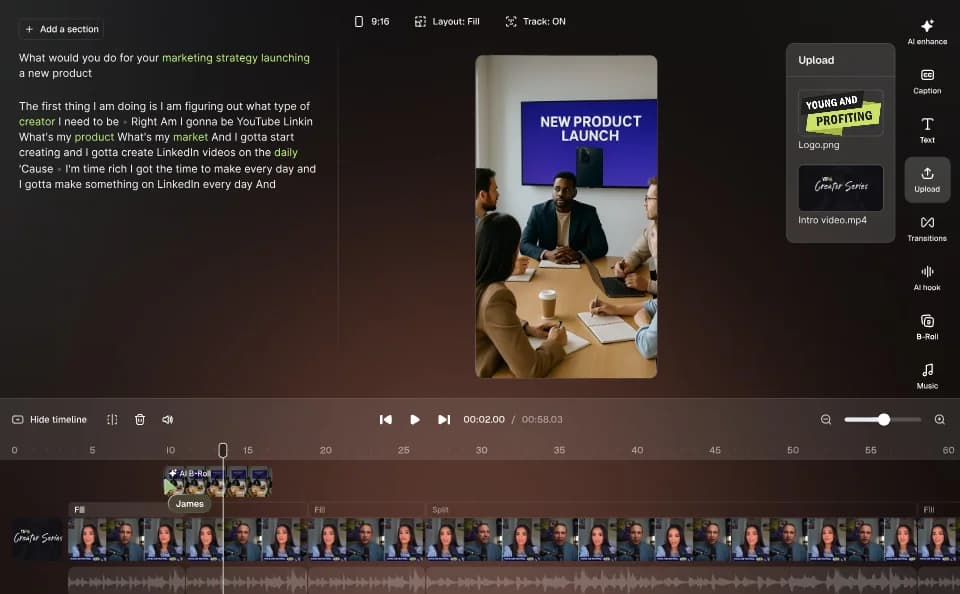This screenshot has width=960, height=594.
Task: Select the Intro video.mp4 thumbnail
Action: (x=840, y=188)
